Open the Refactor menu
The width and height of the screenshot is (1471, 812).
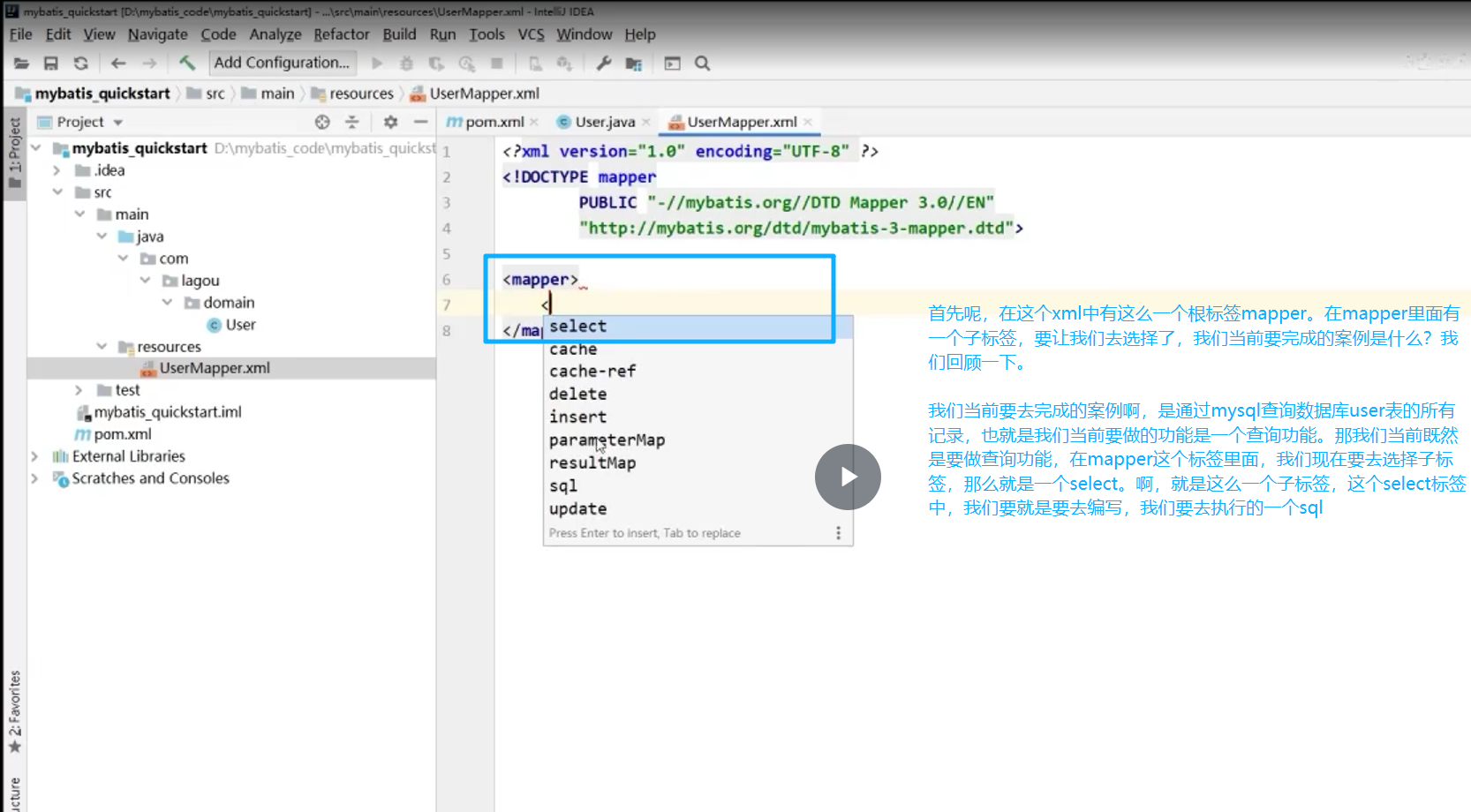click(x=342, y=34)
